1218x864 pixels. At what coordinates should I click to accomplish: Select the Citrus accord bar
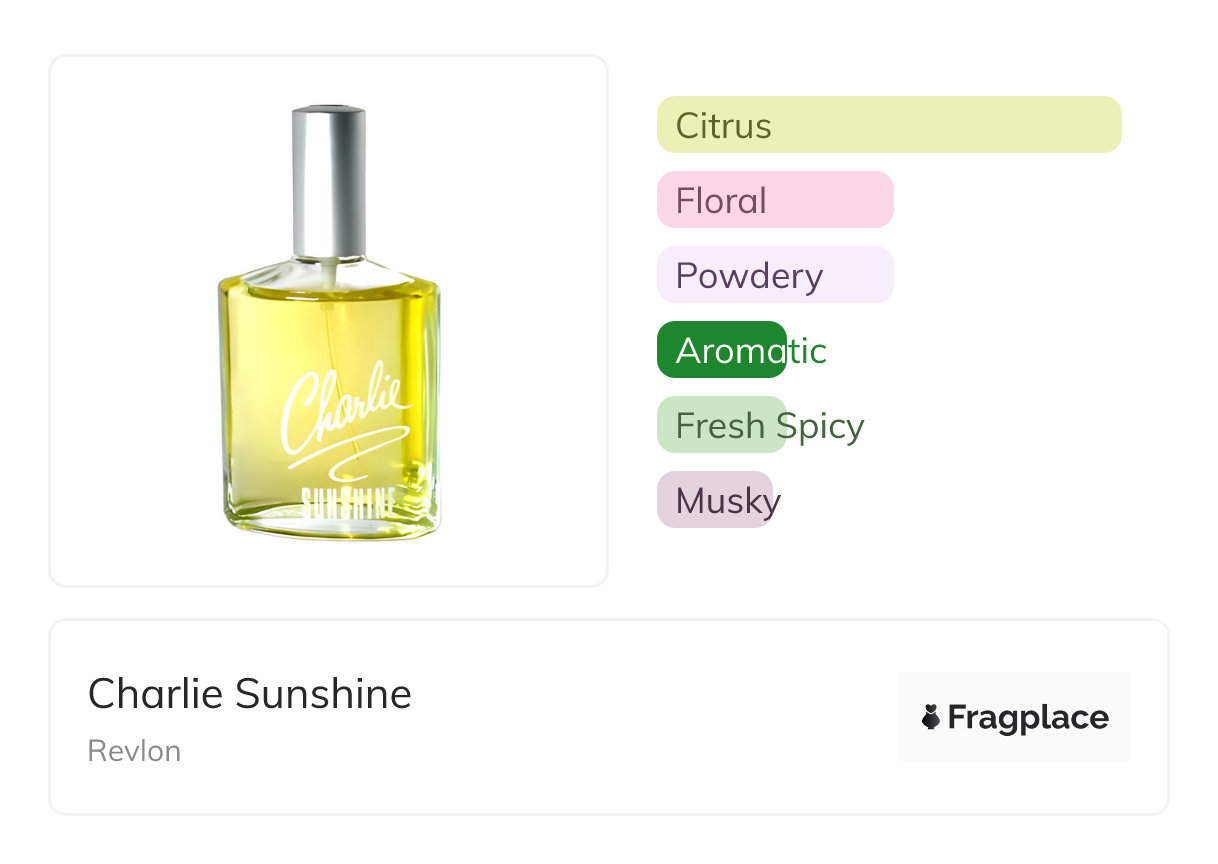pyautogui.click(x=888, y=125)
